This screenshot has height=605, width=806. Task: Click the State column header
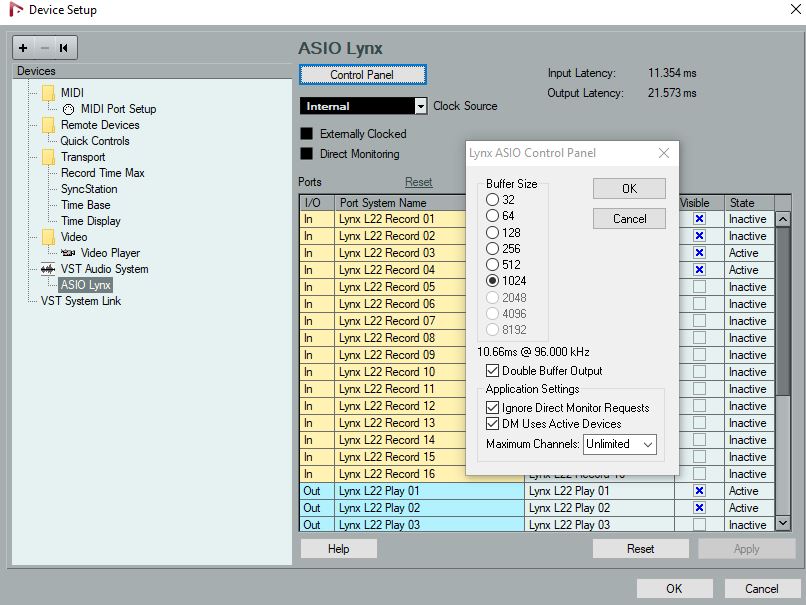[749, 203]
